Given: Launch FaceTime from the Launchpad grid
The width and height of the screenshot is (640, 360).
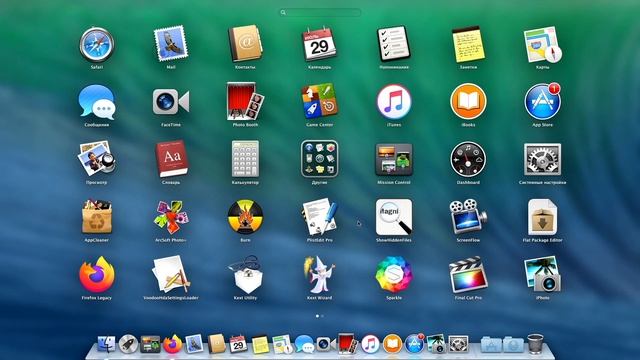Looking at the screenshot, I should tap(171, 102).
